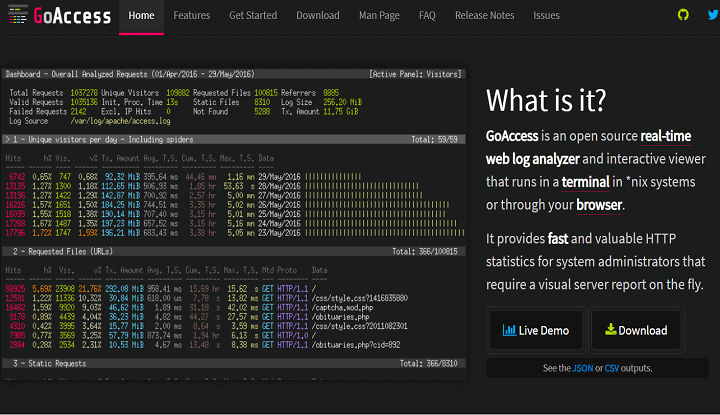The height and width of the screenshot is (415, 720).
Task: Open the GitHub icon link
Action: (x=683, y=15)
